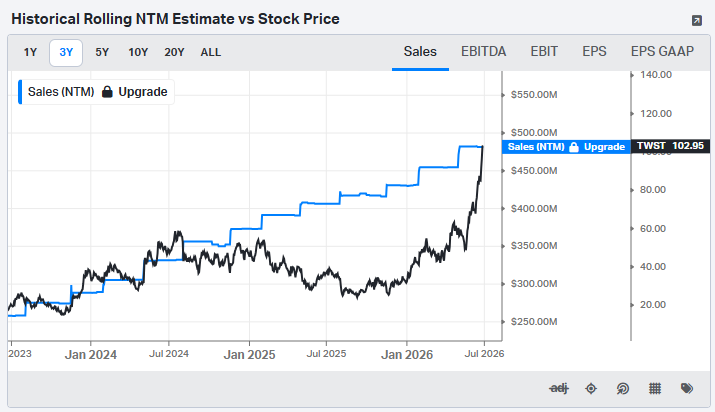Screen dimensions: 715x412
Task: Select the 1Y time range
Action: (30, 52)
